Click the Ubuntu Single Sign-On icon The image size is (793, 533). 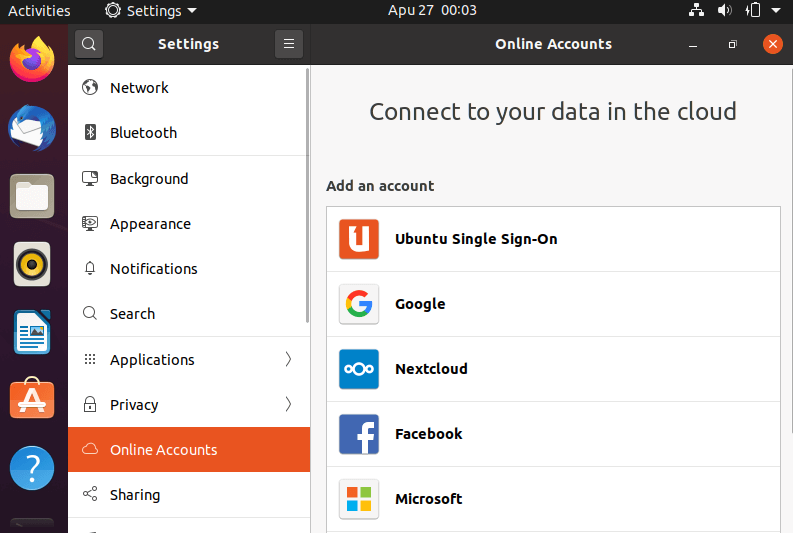point(359,239)
